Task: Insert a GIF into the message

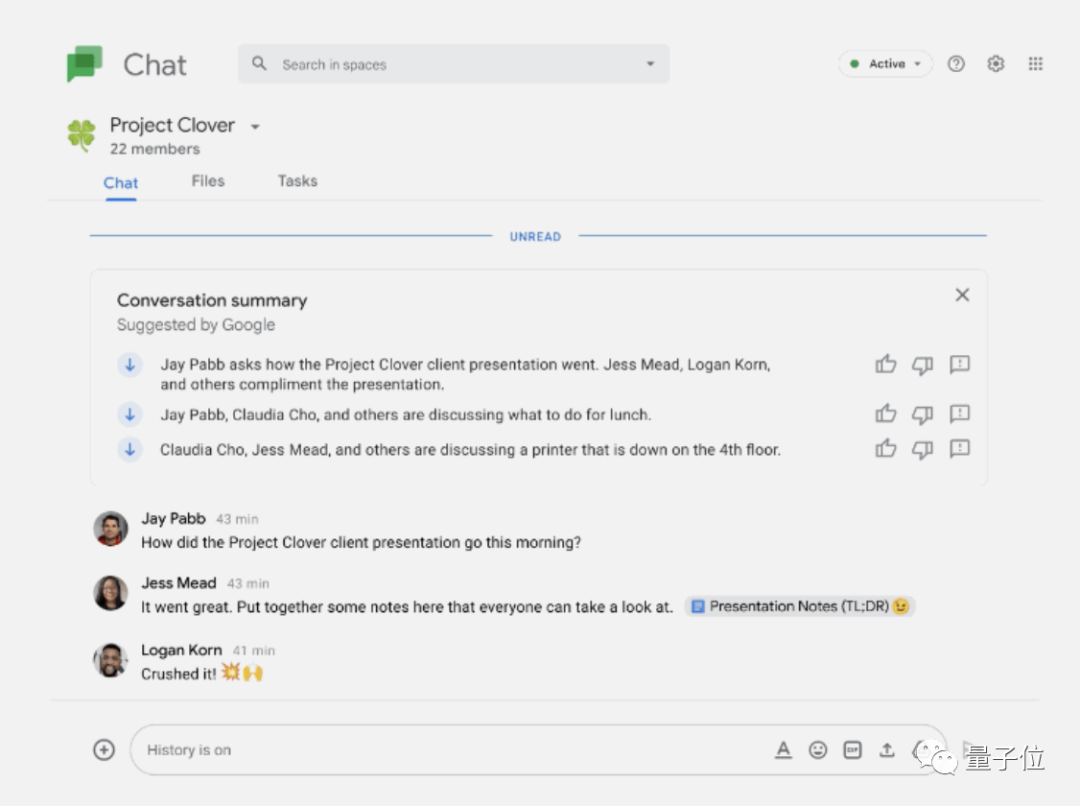Action: pos(852,749)
